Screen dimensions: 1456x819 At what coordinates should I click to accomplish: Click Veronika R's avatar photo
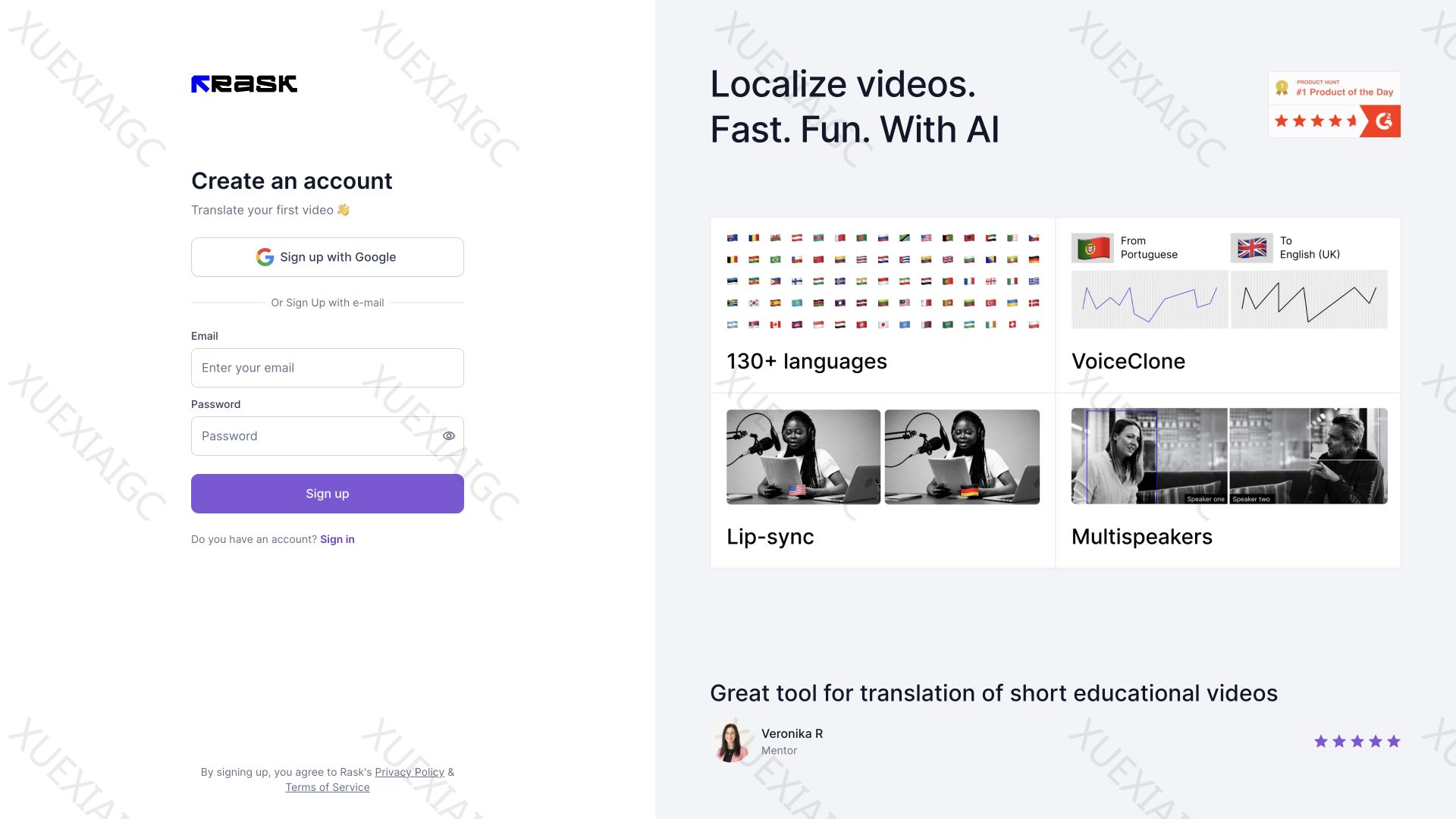tap(731, 742)
